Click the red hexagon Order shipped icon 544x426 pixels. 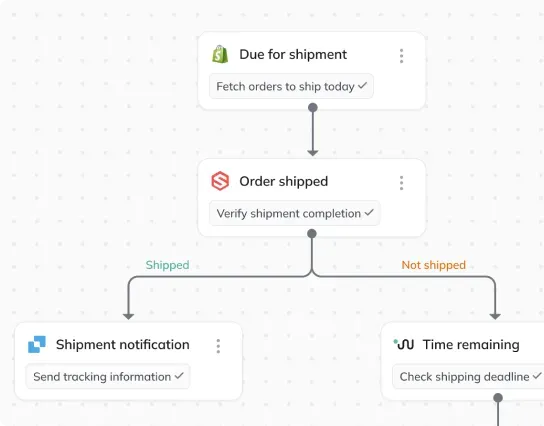pyautogui.click(x=220, y=181)
